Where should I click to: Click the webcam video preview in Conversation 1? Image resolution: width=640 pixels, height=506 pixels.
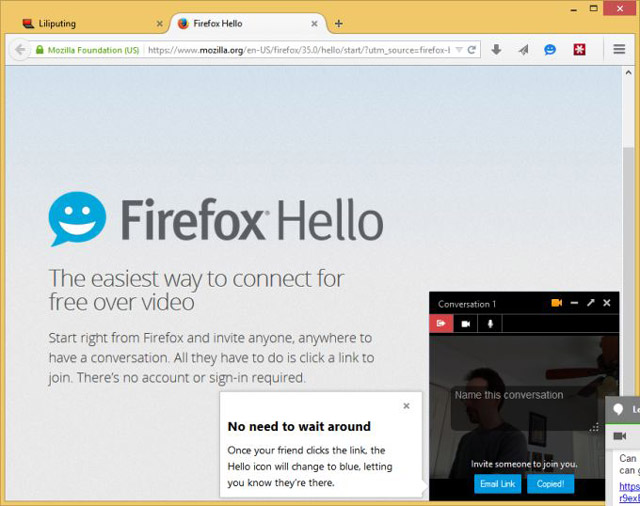click(524, 406)
